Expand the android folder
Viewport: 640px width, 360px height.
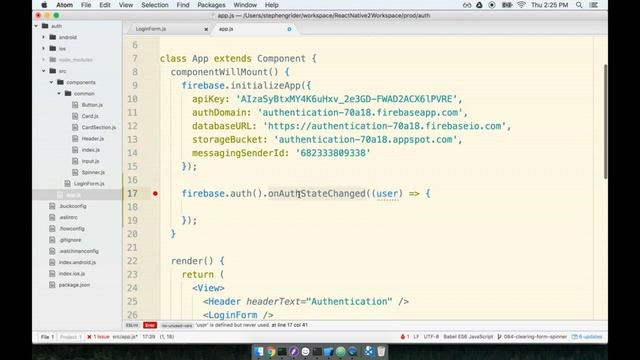(x=44, y=37)
